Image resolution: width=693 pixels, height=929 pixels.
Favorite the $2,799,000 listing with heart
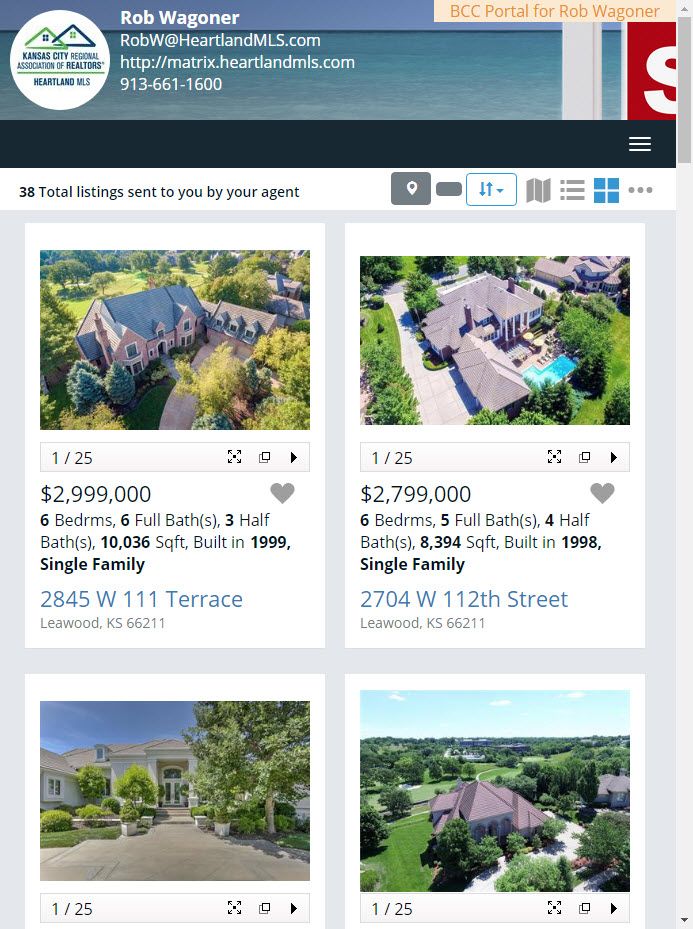(602, 493)
